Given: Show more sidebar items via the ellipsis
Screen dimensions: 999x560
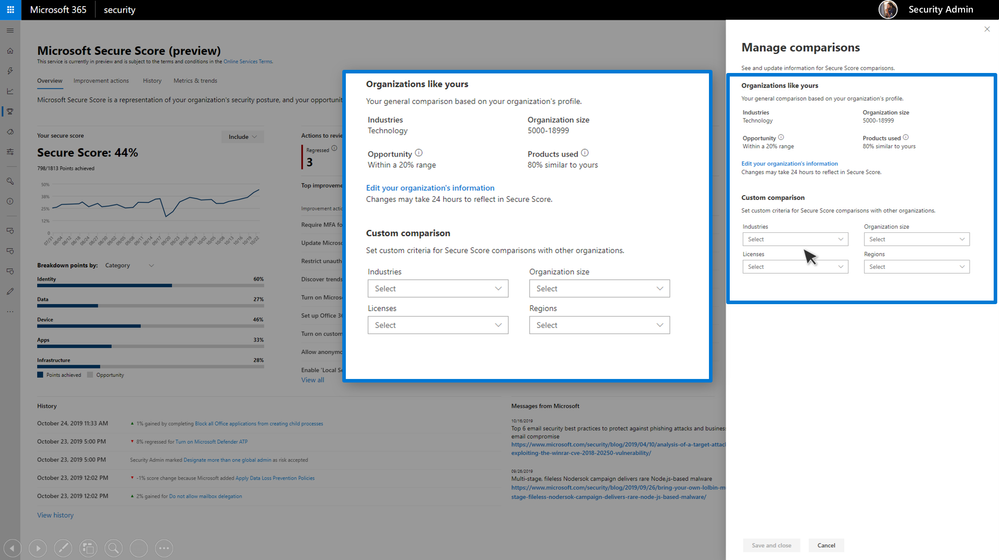Looking at the screenshot, I should tap(10, 312).
